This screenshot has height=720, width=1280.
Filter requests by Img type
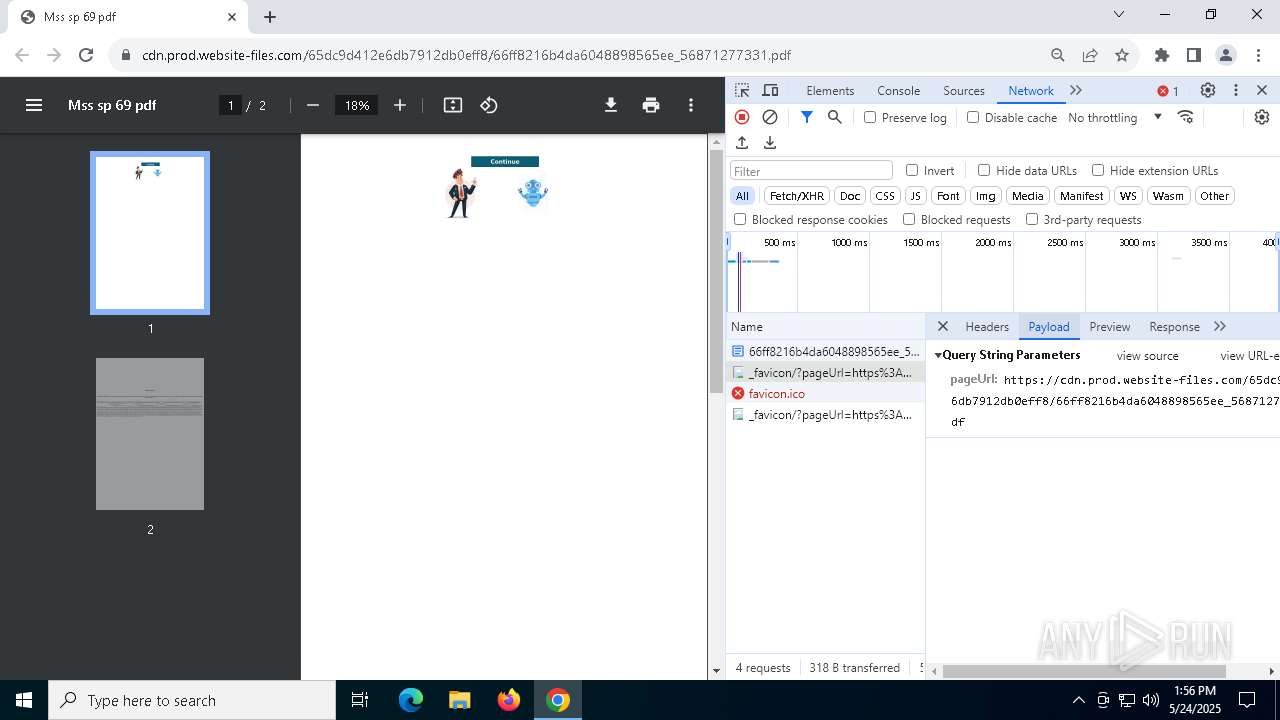coord(986,196)
